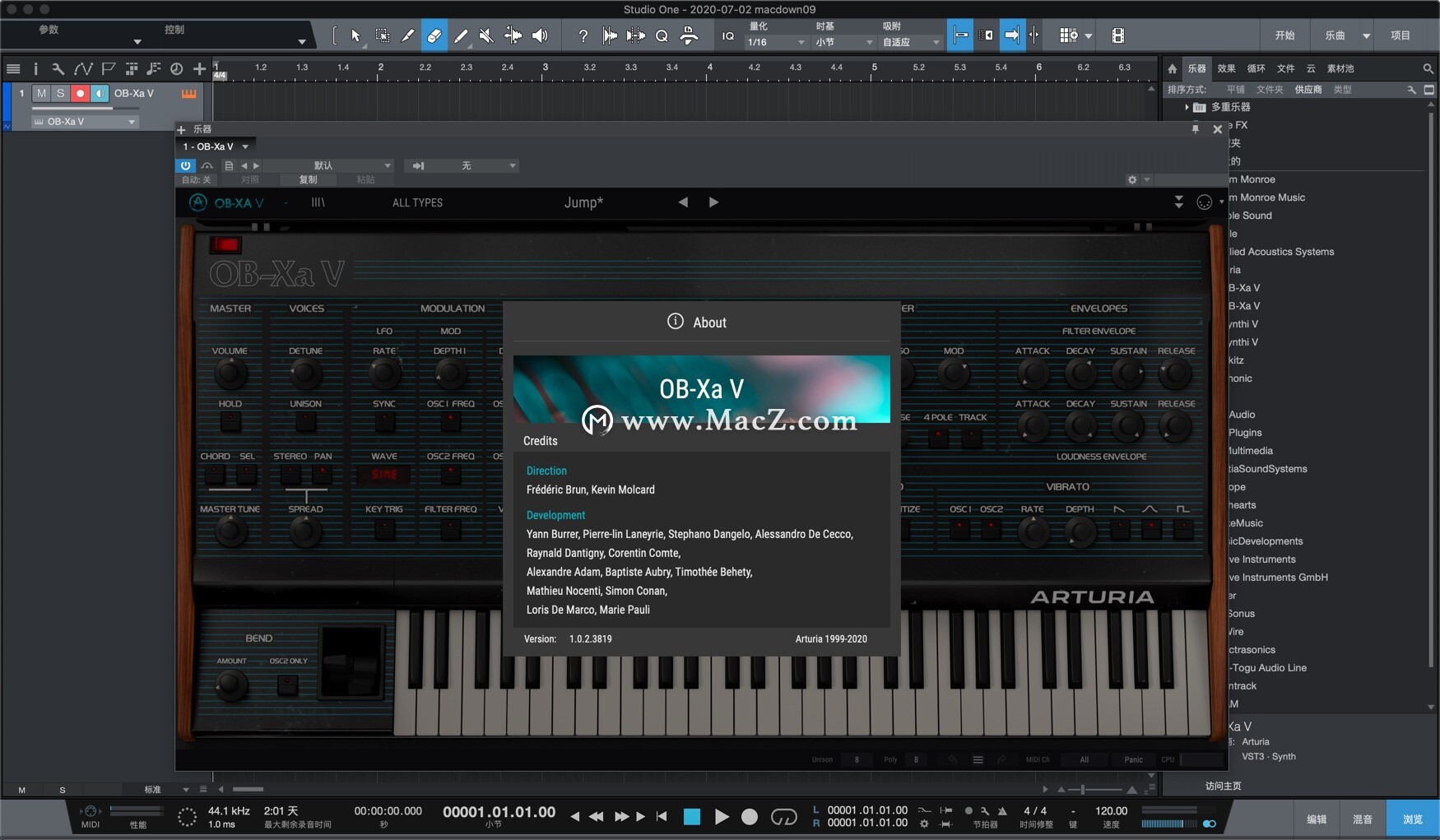
Task: Toggle the UNISON button on synth
Action: (x=305, y=422)
